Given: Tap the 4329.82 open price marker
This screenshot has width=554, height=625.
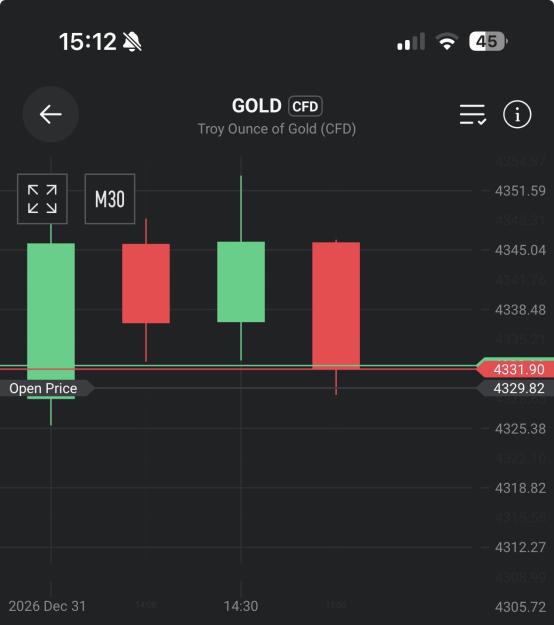Looking at the screenshot, I should click(515, 388).
